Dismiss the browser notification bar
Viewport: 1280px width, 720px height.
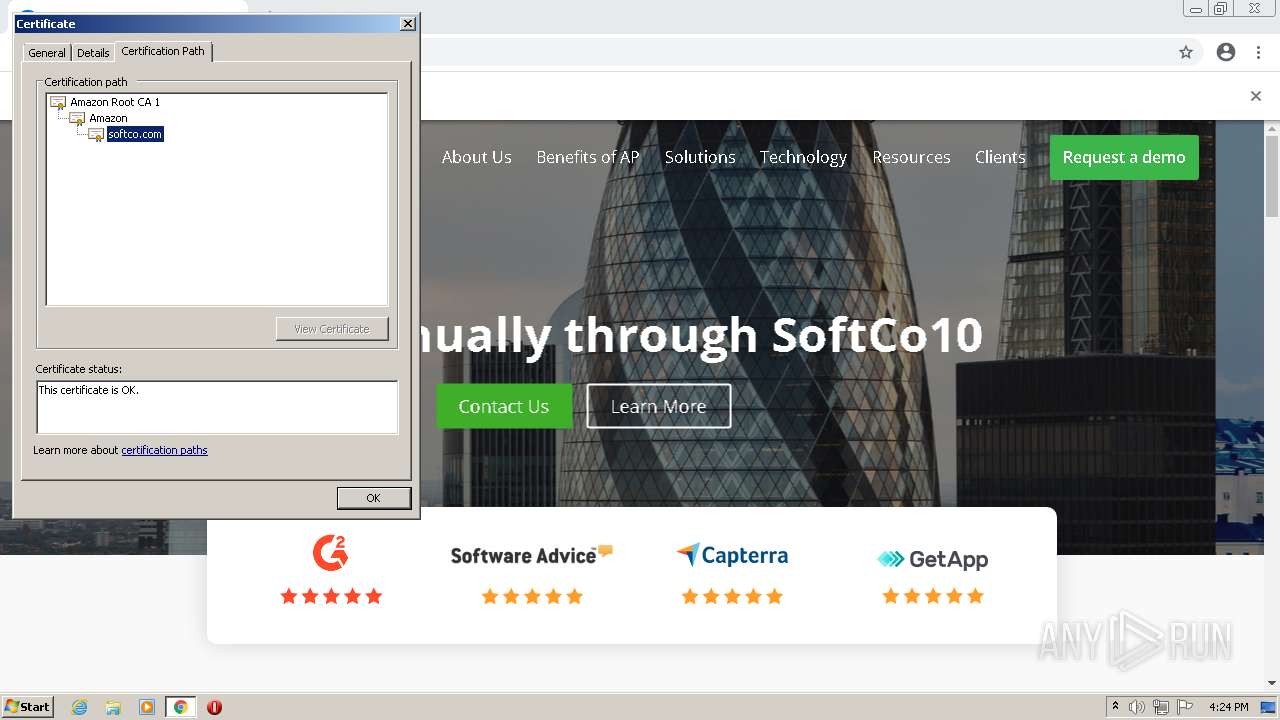1256,96
